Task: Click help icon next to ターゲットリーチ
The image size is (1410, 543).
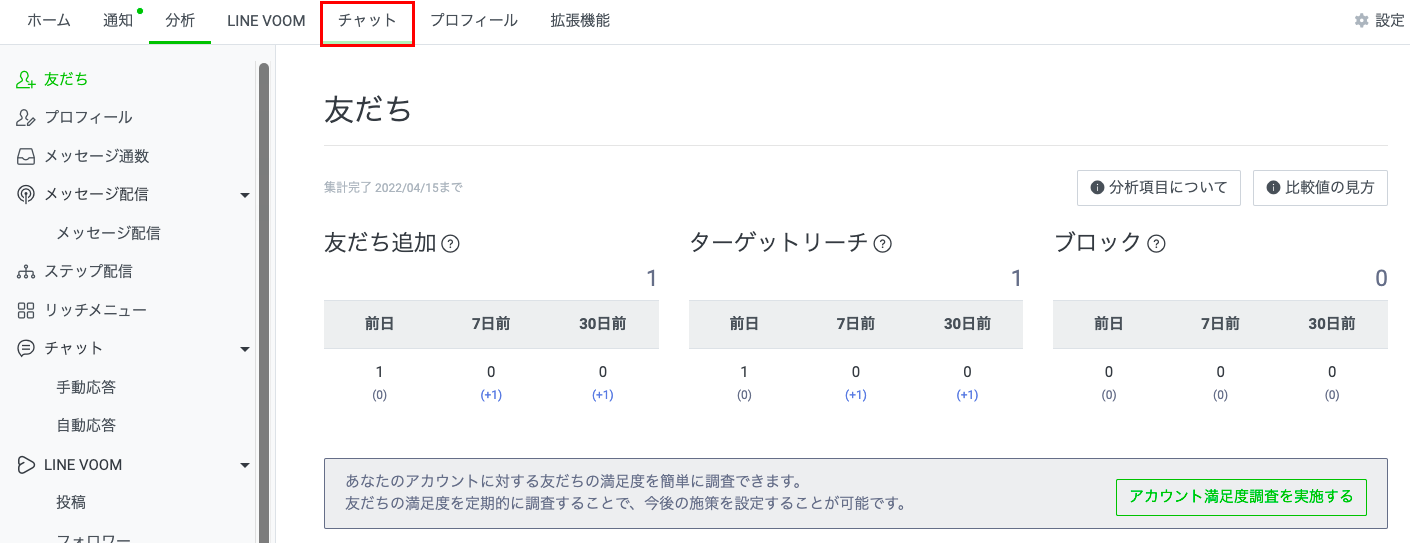Action: (x=883, y=243)
